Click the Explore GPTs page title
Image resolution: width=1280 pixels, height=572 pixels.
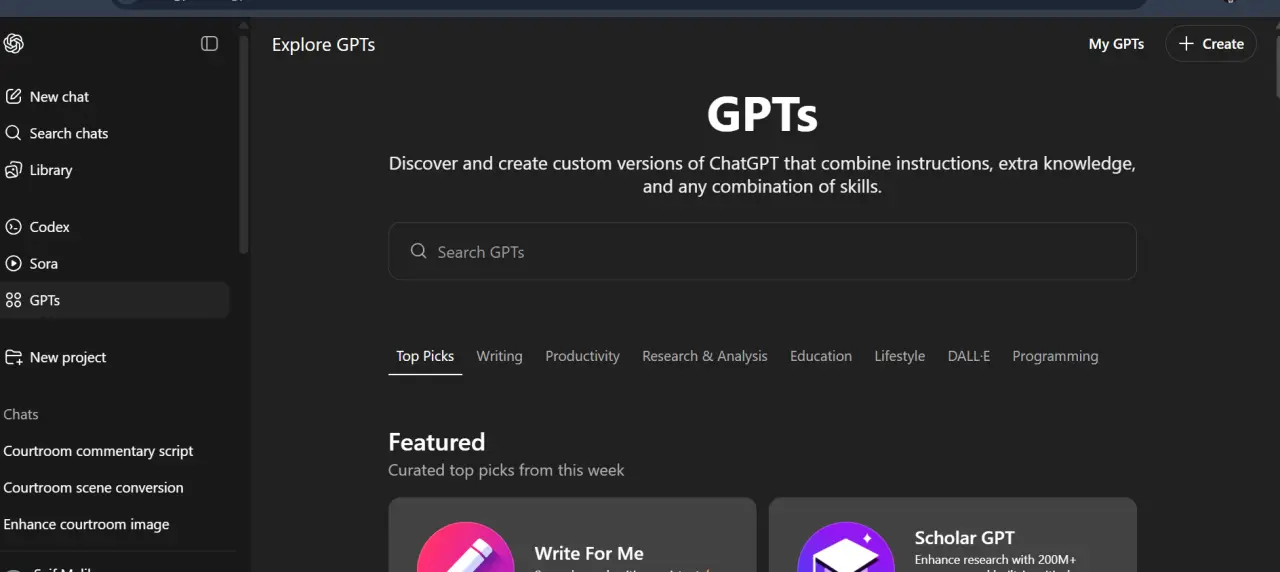324,44
